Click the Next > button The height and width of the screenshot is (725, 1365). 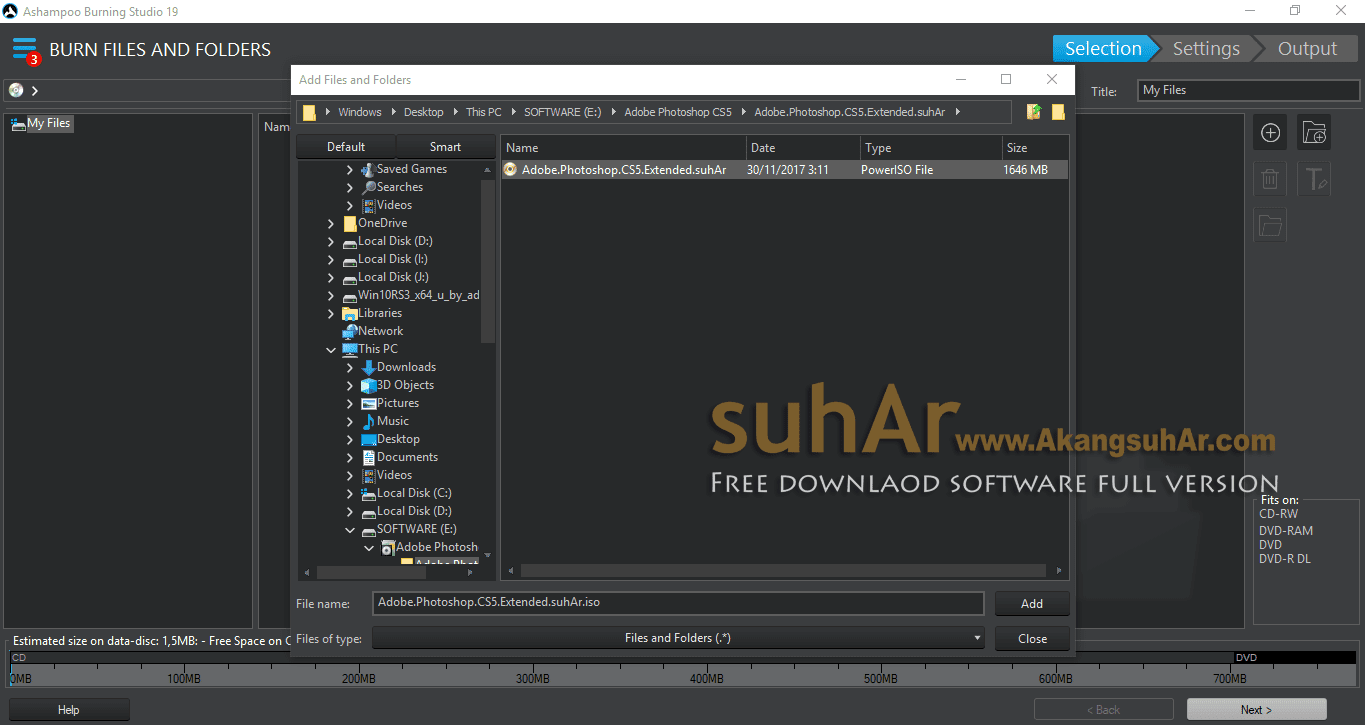tap(1256, 710)
